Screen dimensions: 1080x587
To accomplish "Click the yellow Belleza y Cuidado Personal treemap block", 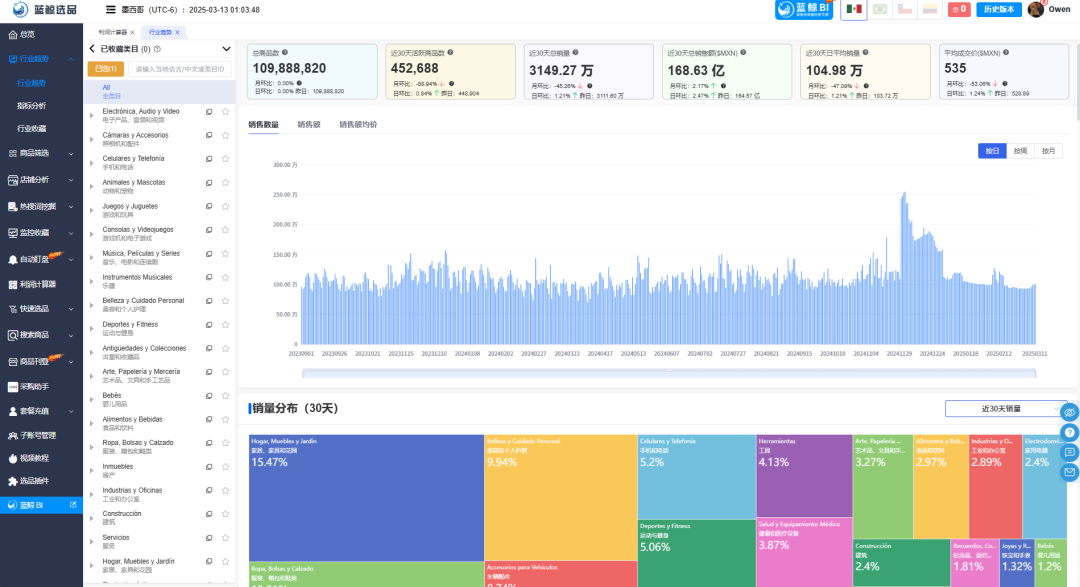I will (561, 497).
